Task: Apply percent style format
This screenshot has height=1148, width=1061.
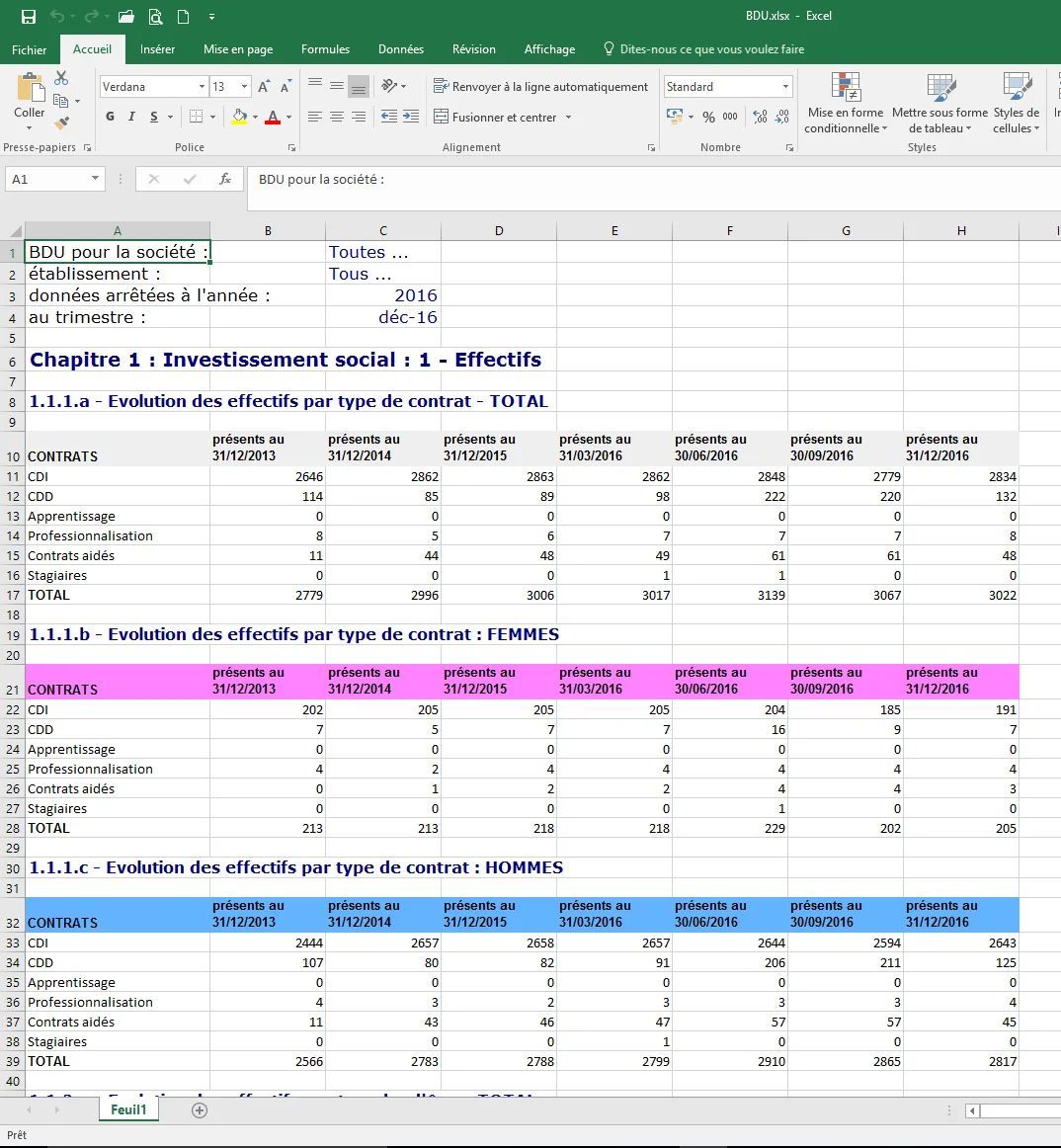Action: [708, 117]
